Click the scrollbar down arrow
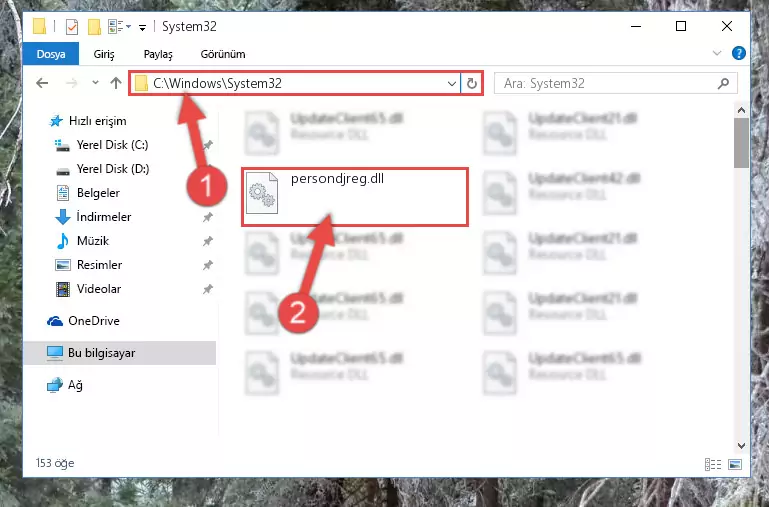This screenshot has width=769, height=507. pyautogui.click(x=741, y=446)
